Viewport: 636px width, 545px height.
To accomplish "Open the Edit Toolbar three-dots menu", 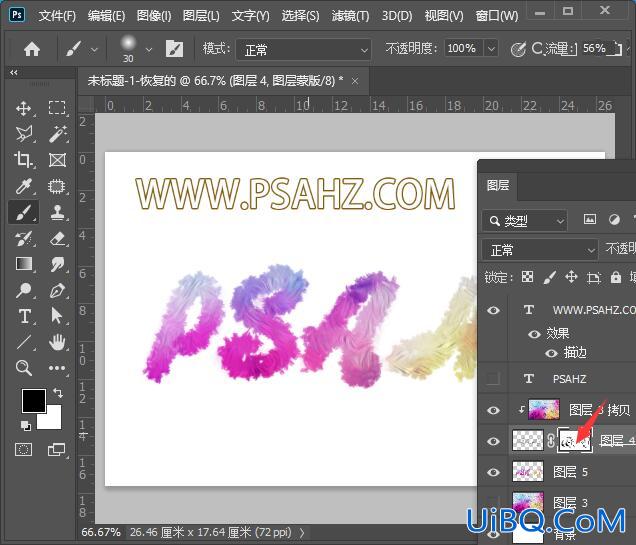I will click(57, 368).
